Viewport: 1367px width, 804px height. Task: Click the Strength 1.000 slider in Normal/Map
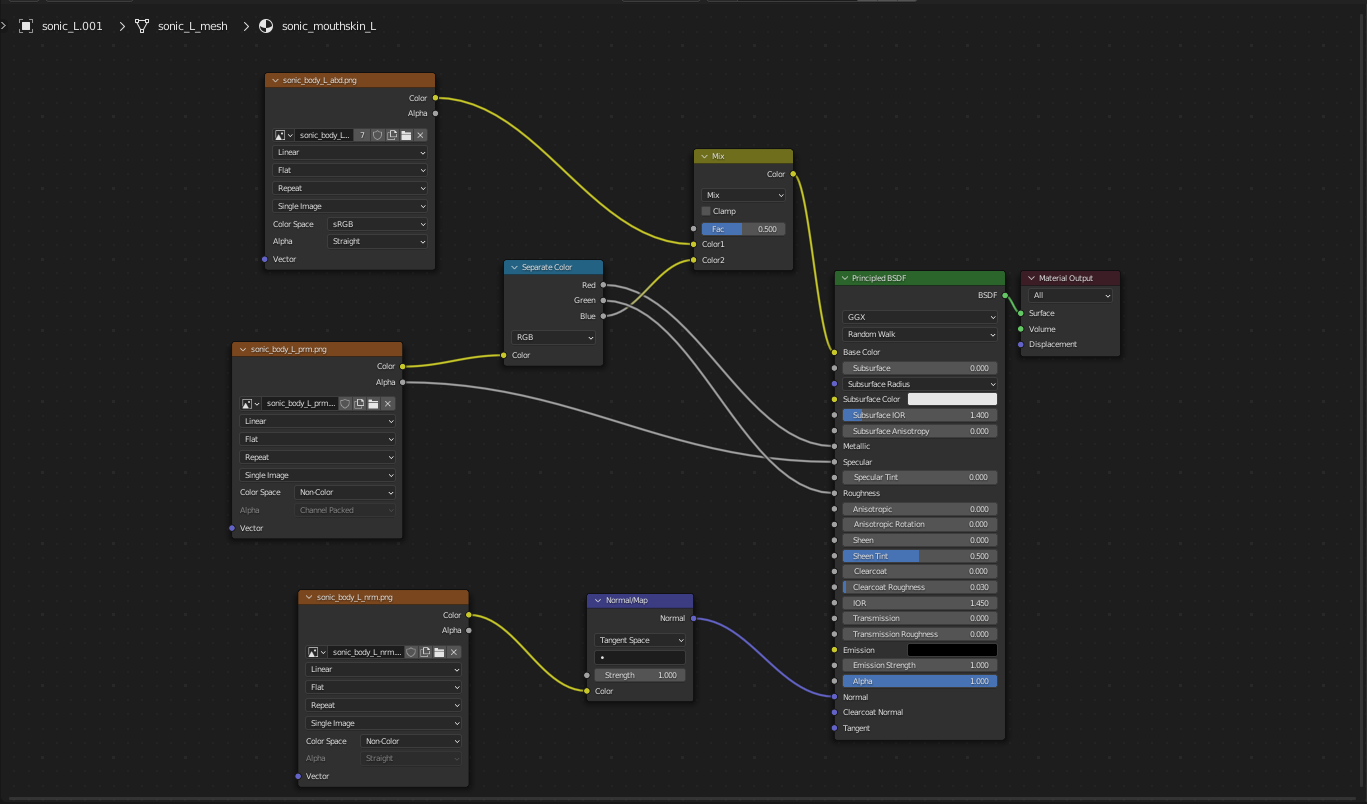(640, 675)
